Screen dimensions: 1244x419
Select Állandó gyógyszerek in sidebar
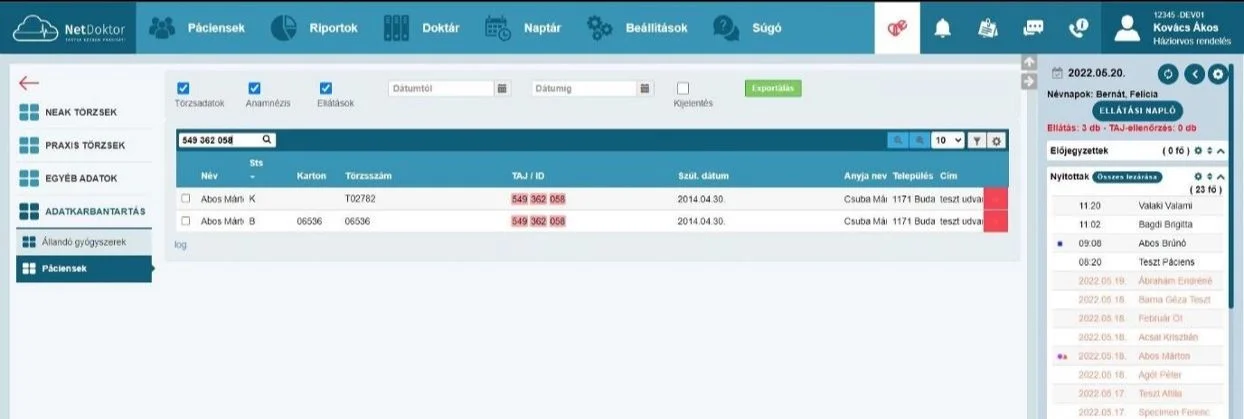coord(84,242)
